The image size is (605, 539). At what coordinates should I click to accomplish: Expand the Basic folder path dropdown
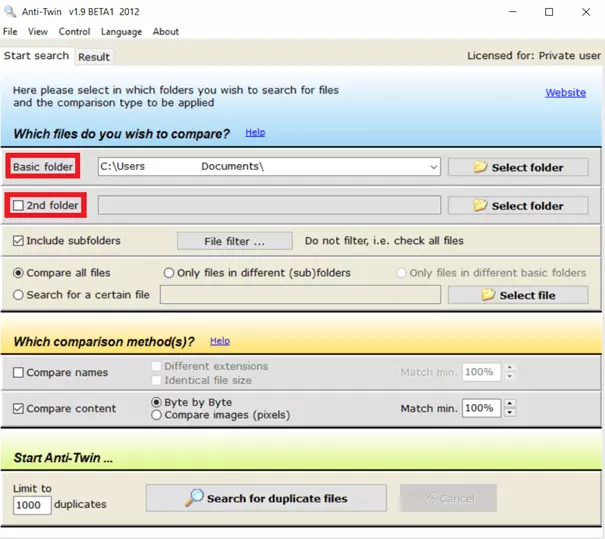[433, 167]
